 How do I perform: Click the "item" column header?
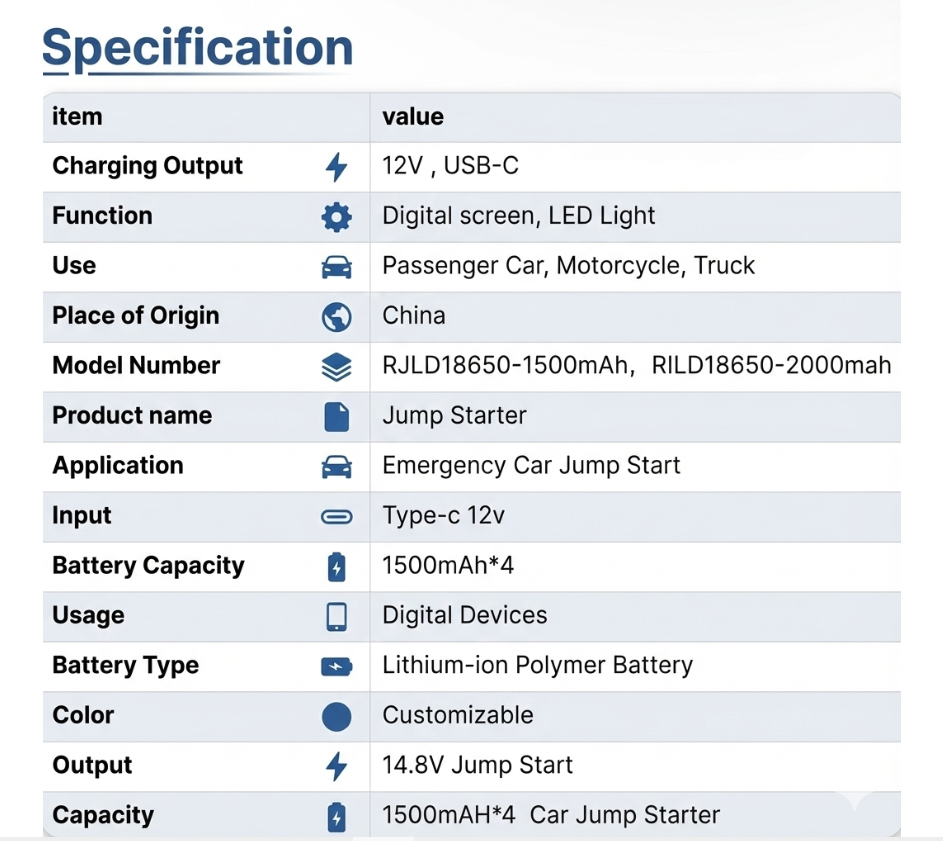(77, 116)
